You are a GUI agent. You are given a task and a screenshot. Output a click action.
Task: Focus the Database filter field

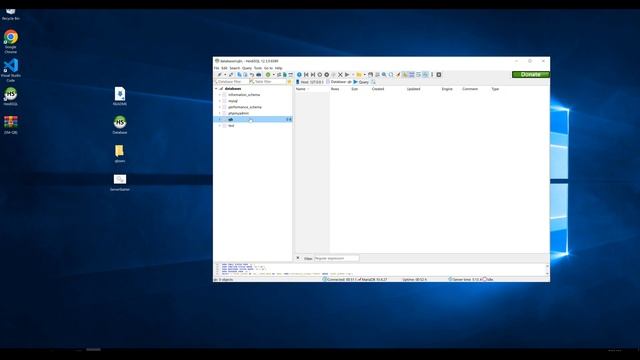(231, 82)
